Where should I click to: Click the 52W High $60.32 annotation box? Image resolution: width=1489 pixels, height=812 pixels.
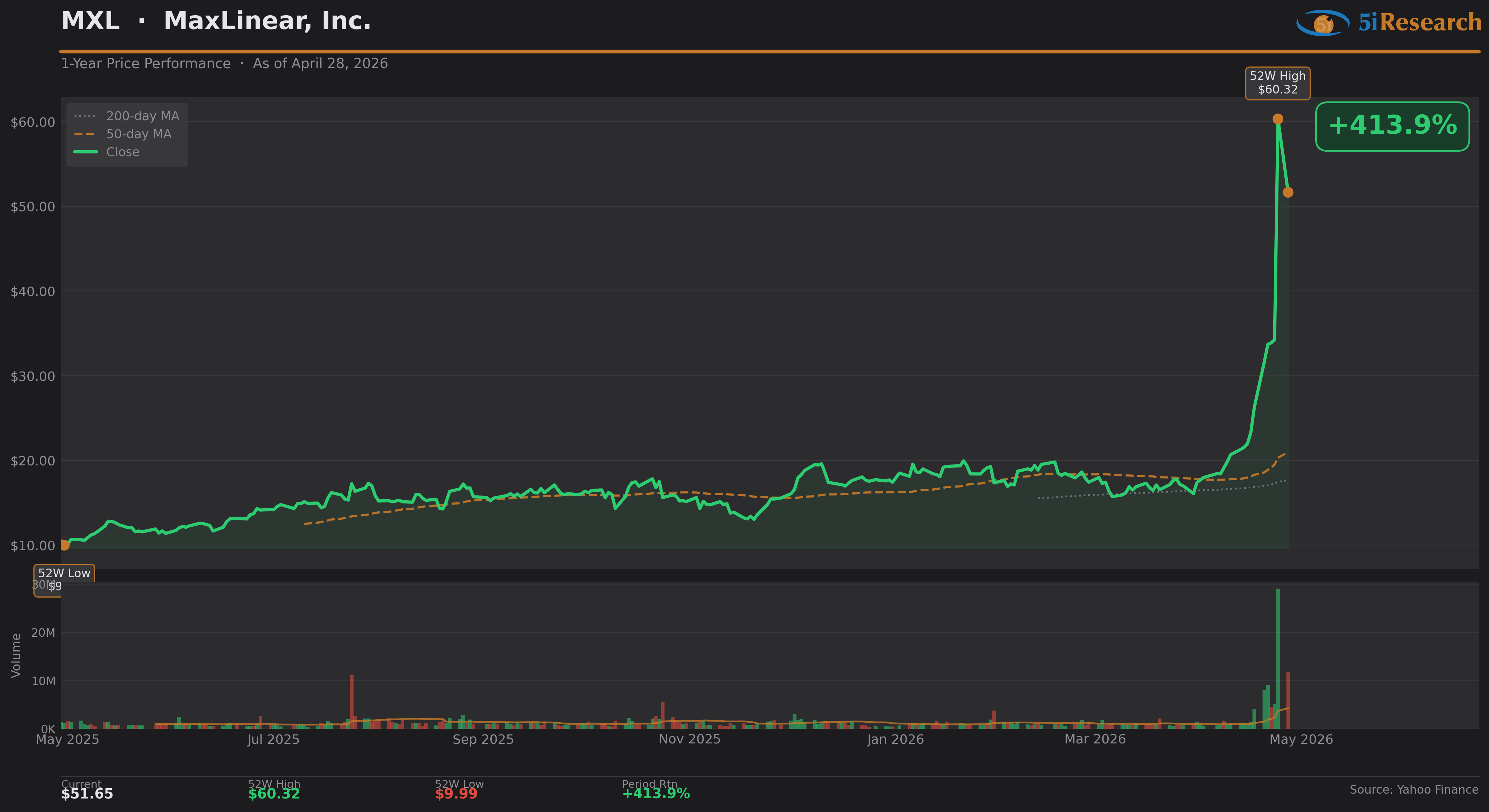(1277, 83)
